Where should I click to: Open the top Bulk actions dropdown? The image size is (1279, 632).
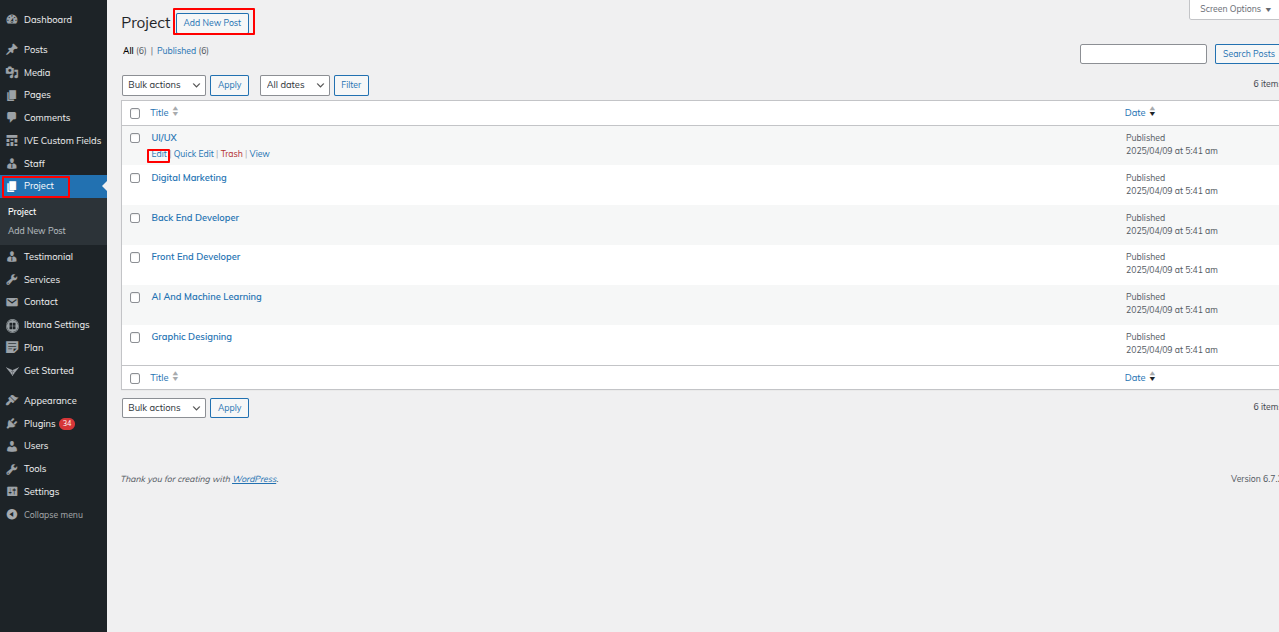click(x=164, y=85)
